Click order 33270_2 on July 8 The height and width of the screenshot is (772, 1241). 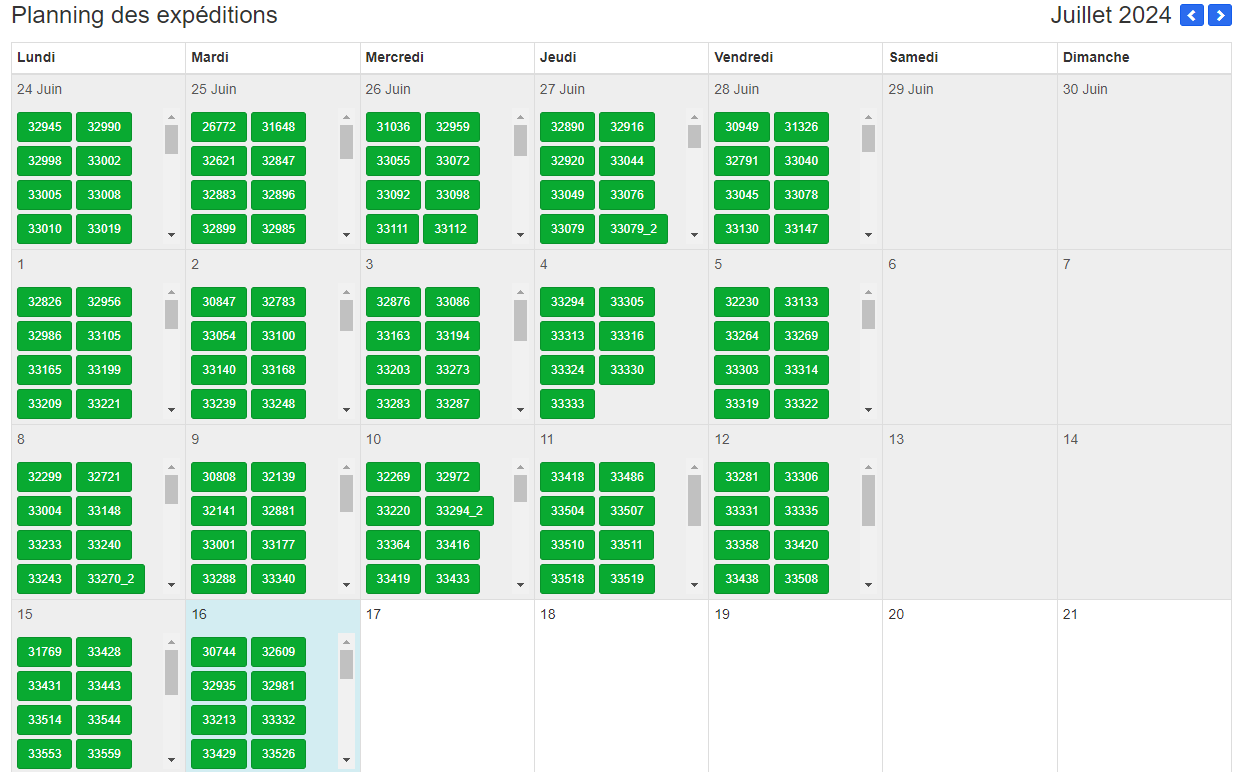(110, 579)
